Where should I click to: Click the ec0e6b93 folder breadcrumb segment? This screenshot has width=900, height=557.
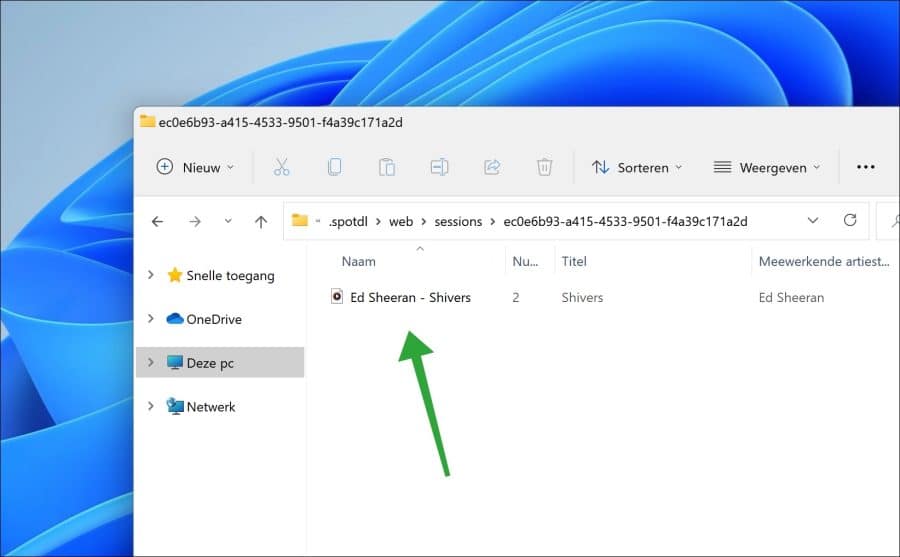[x=625, y=222]
